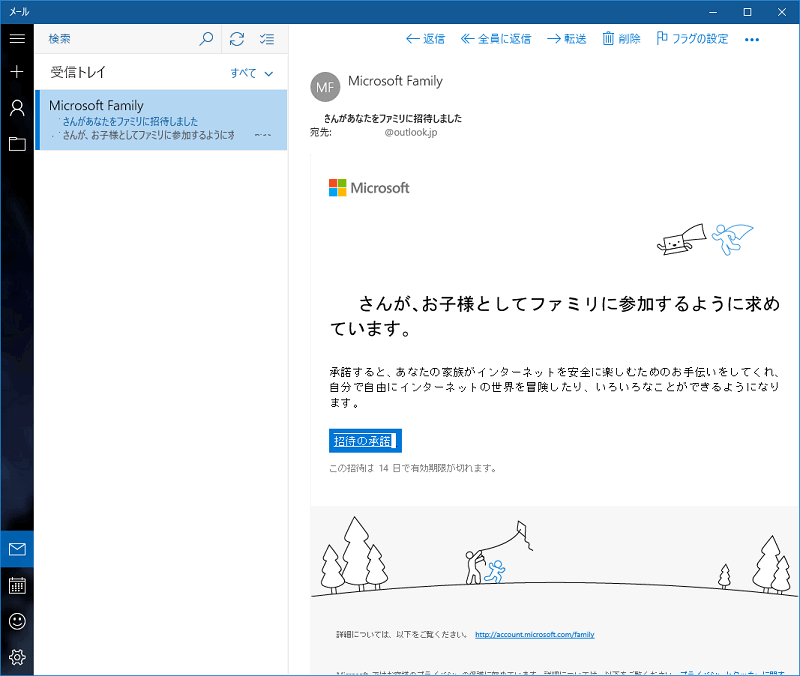Open the hamburger navigation menu
Viewport: 800px width, 676px height.
(17, 39)
